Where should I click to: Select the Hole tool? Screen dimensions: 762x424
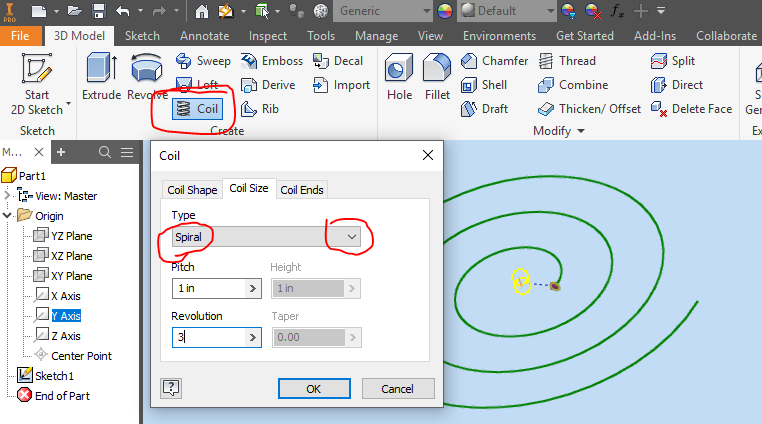coord(399,77)
